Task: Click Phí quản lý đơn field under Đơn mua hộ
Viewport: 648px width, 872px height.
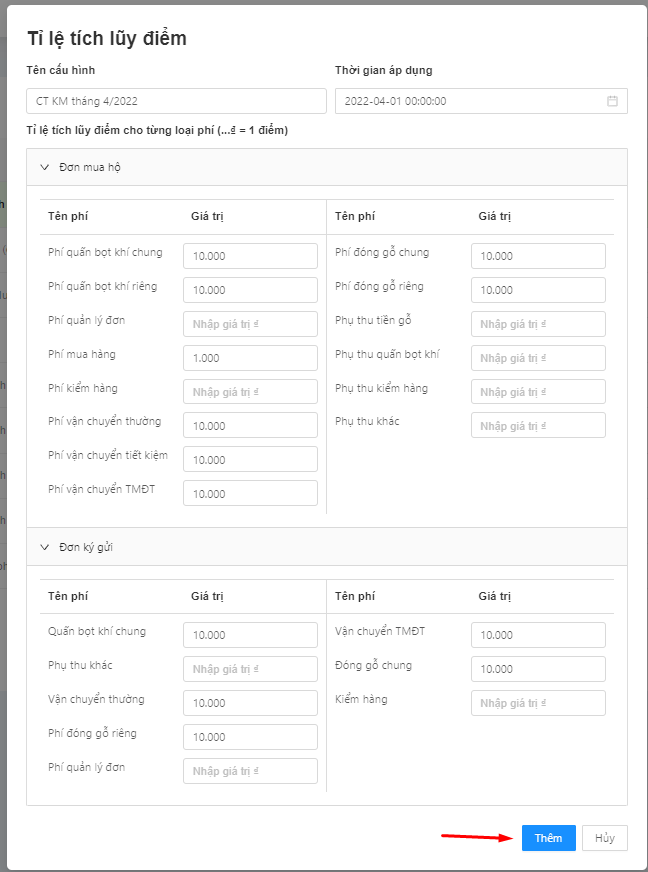Action: click(x=250, y=324)
